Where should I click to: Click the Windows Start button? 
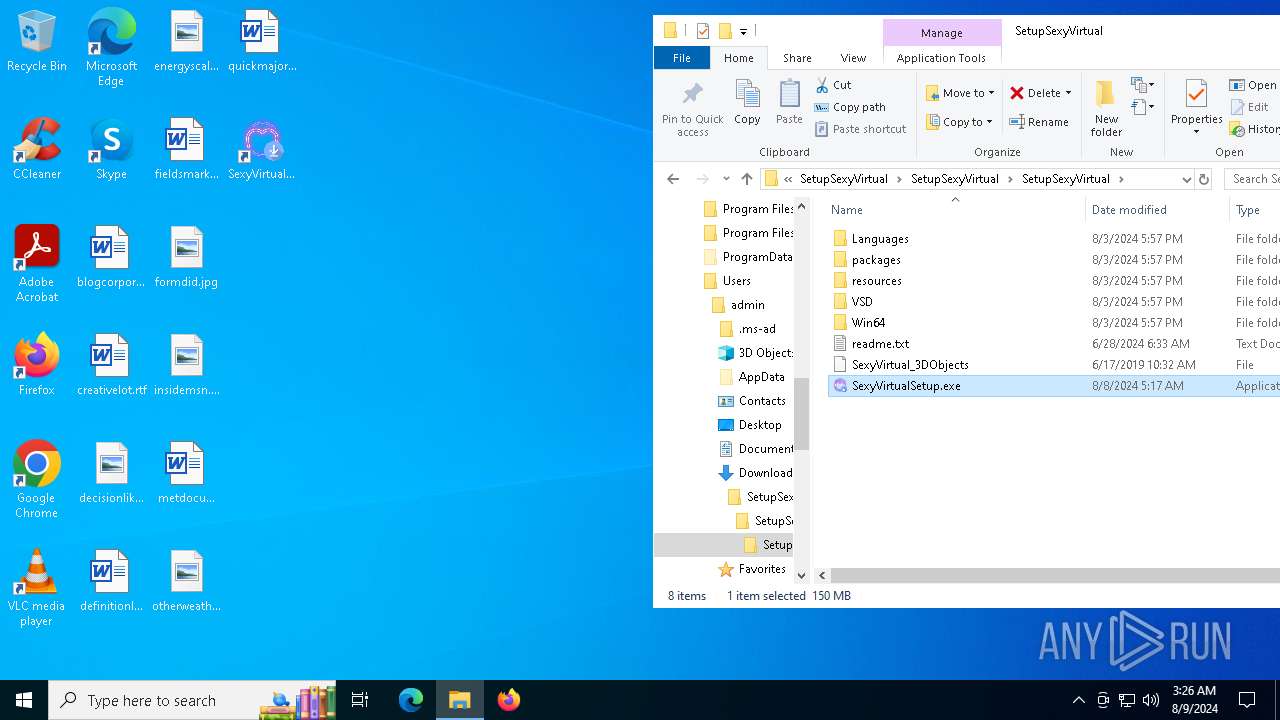point(24,700)
